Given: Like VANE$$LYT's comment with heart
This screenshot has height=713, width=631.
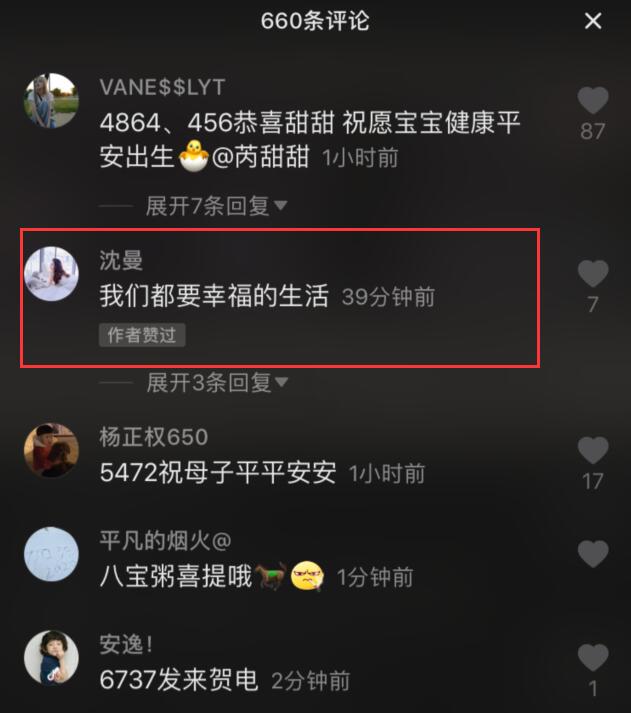Looking at the screenshot, I should coord(593,100).
